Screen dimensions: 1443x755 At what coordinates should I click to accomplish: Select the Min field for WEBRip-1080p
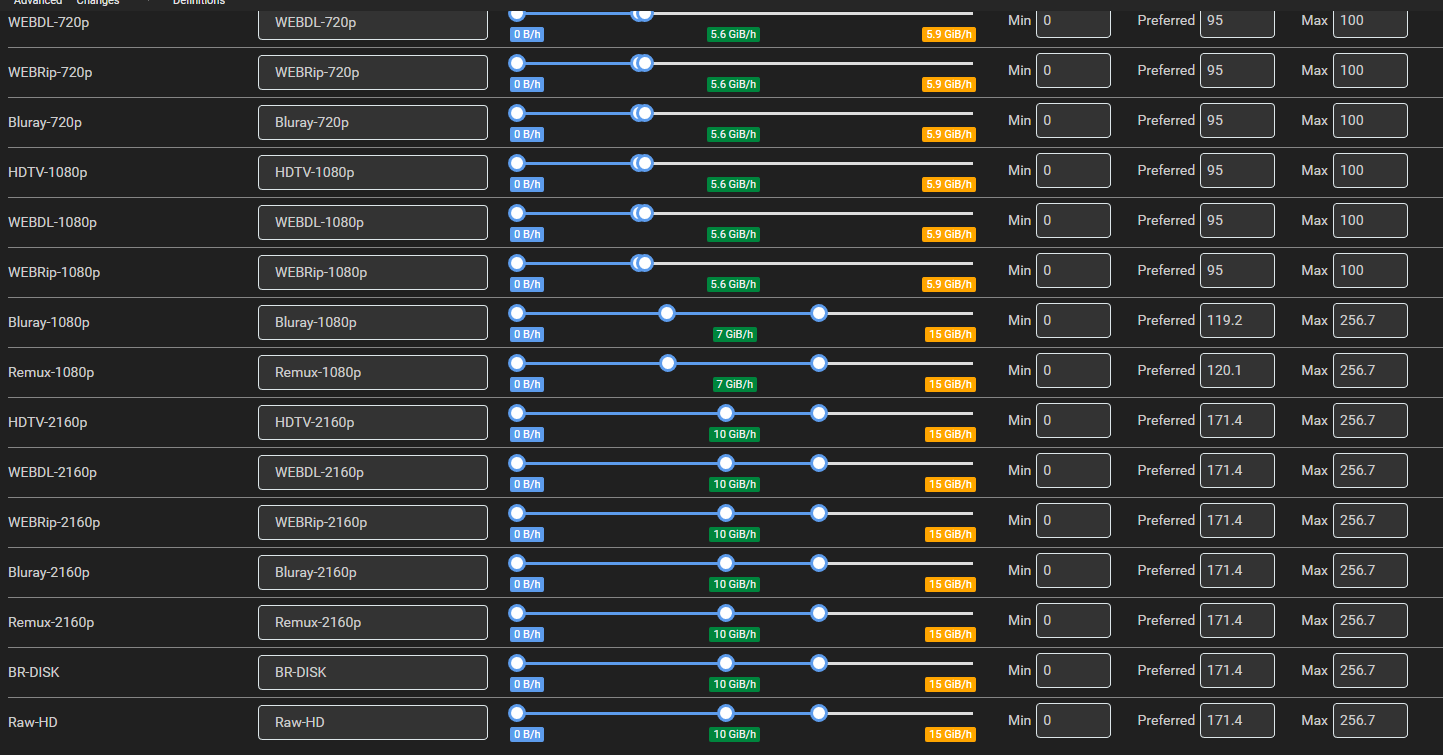(1073, 271)
